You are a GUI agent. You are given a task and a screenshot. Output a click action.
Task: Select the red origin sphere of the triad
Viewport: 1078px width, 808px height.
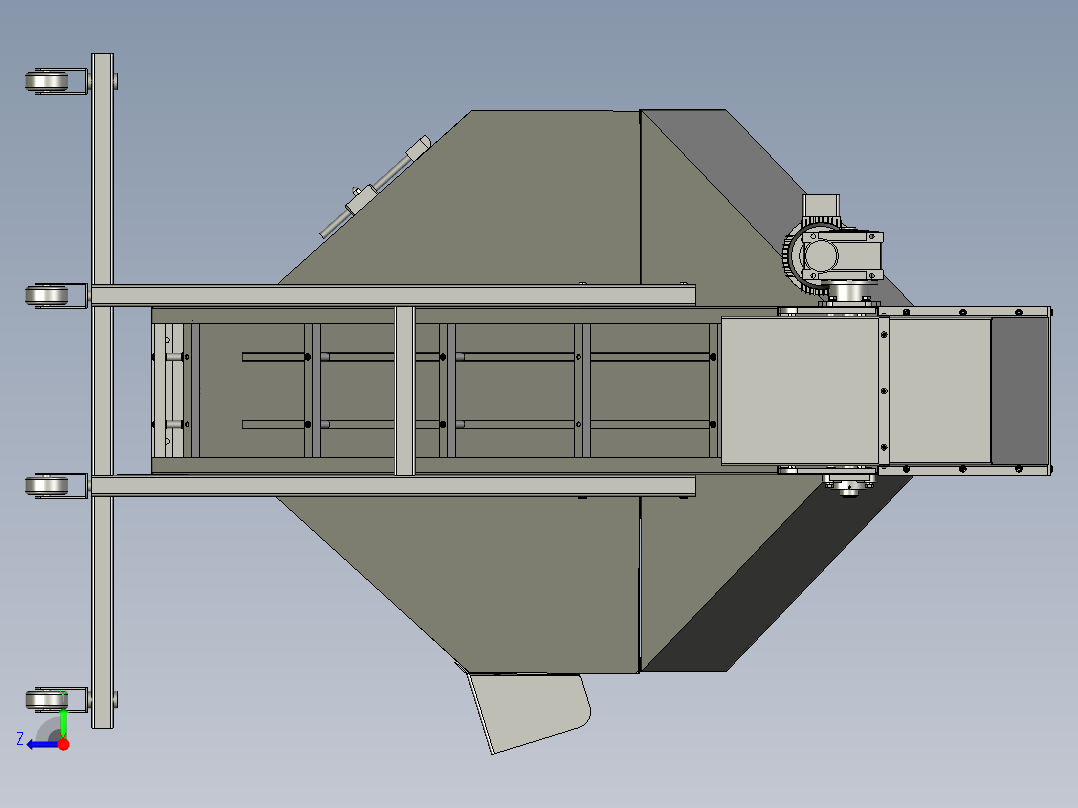(x=63, y=744)
